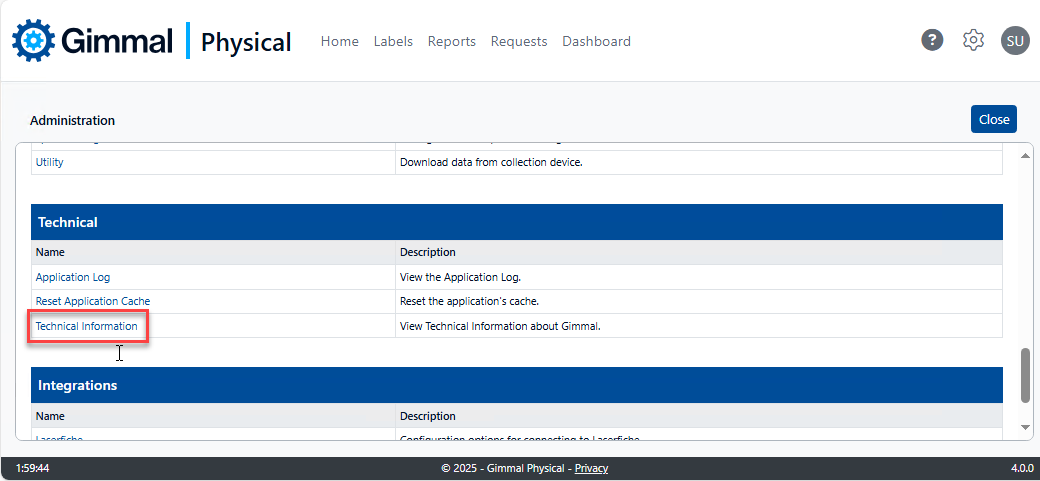This screenshot has width=1040, height=481.
Task: Open the Reports menu
Action: point(452,41)
